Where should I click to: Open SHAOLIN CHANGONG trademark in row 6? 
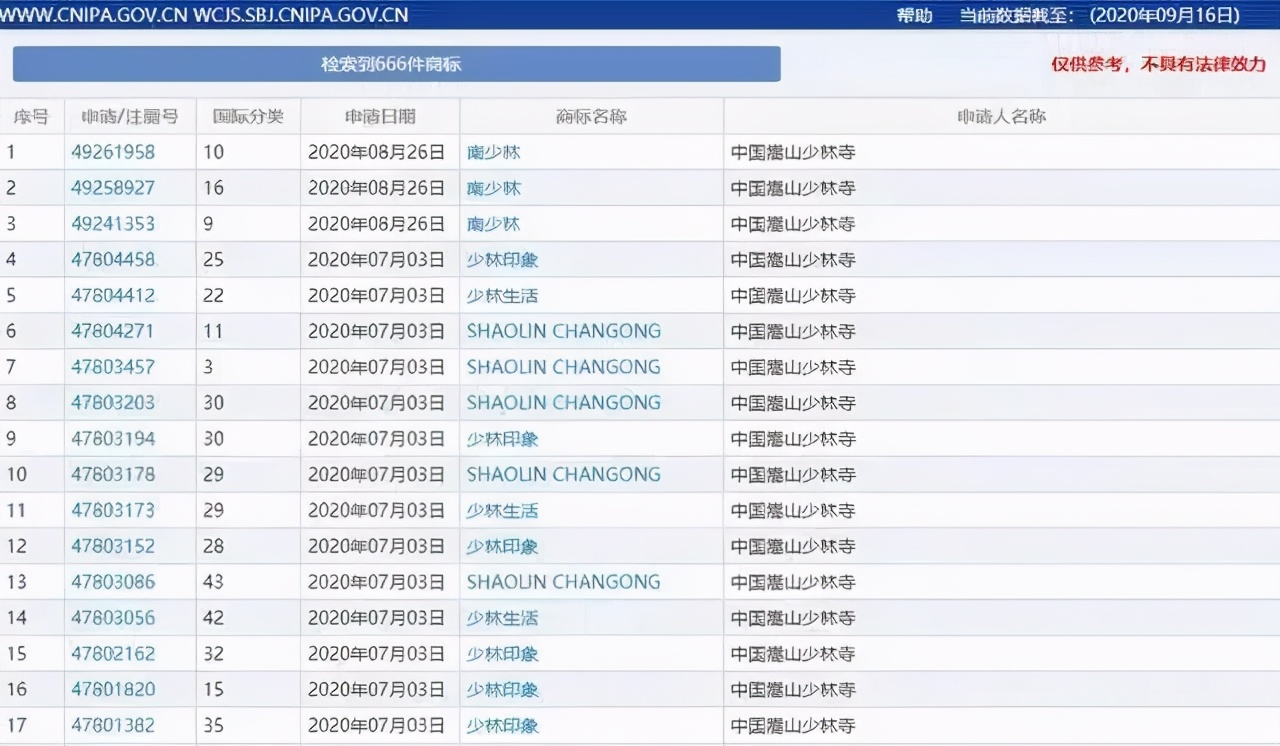(x=563, y=331)
